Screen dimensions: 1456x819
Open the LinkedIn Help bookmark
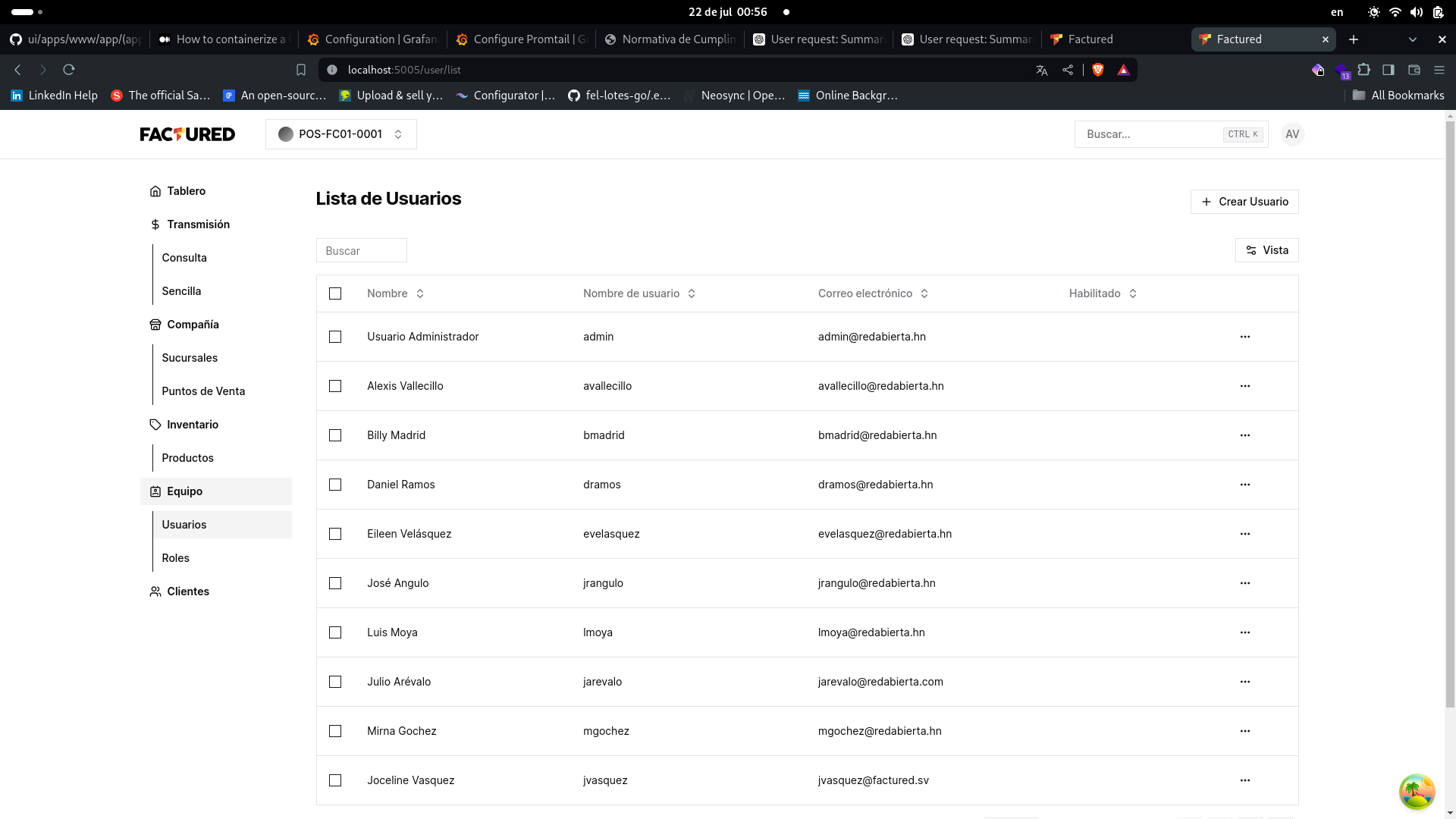[53, 95]
